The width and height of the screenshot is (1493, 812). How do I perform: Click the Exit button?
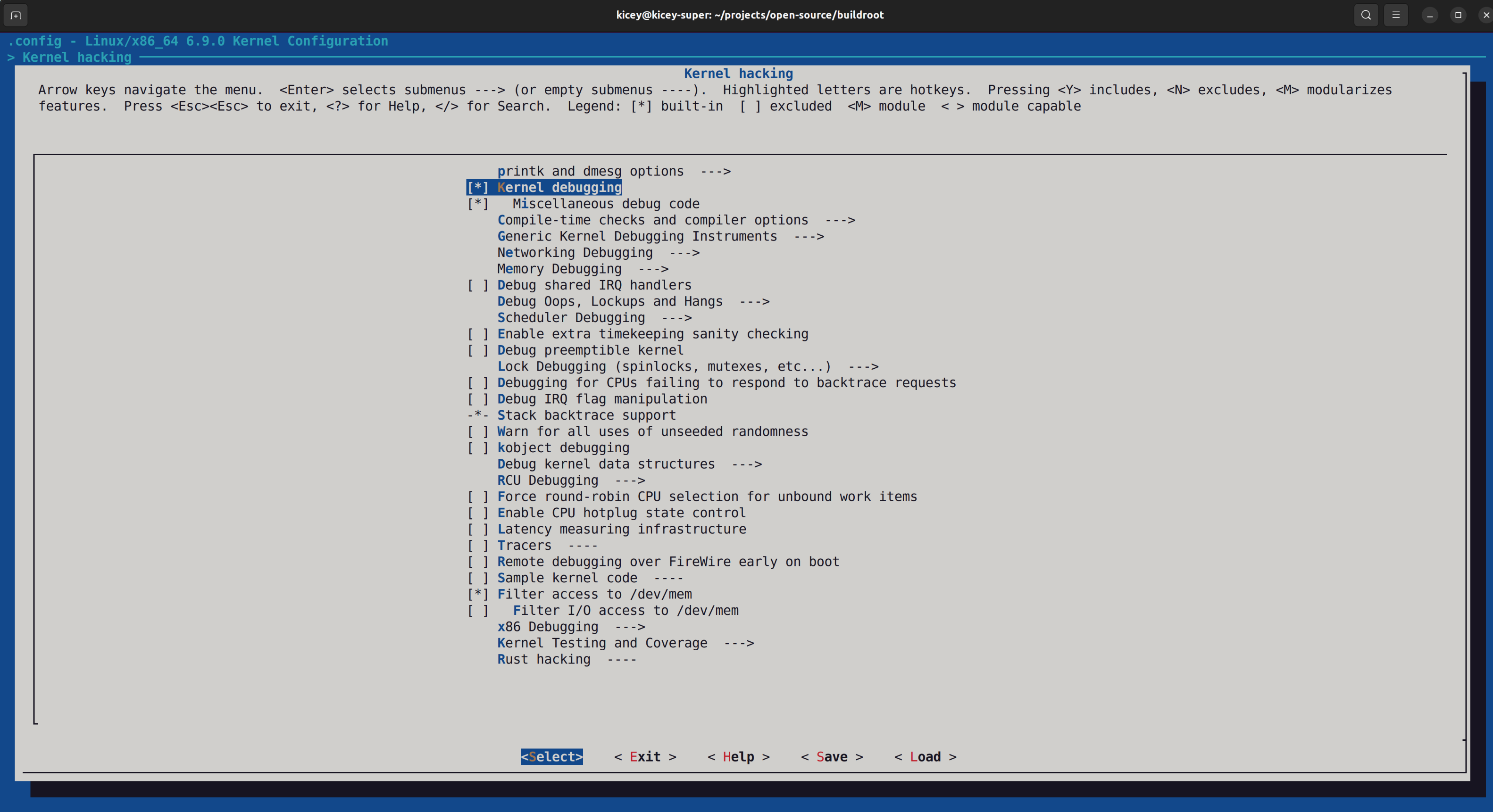point(644,756)
